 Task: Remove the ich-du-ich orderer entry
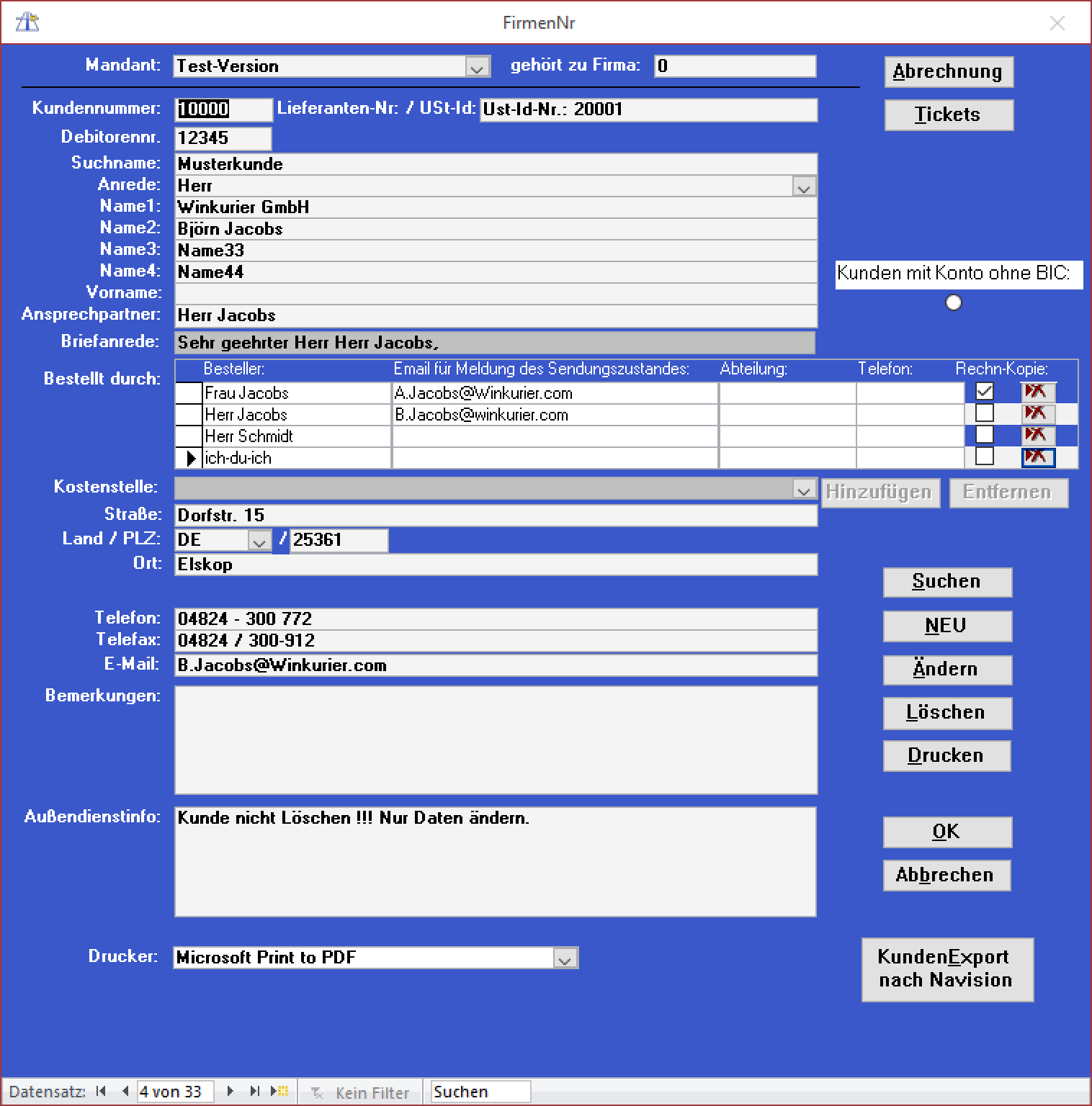(1037, 457)
